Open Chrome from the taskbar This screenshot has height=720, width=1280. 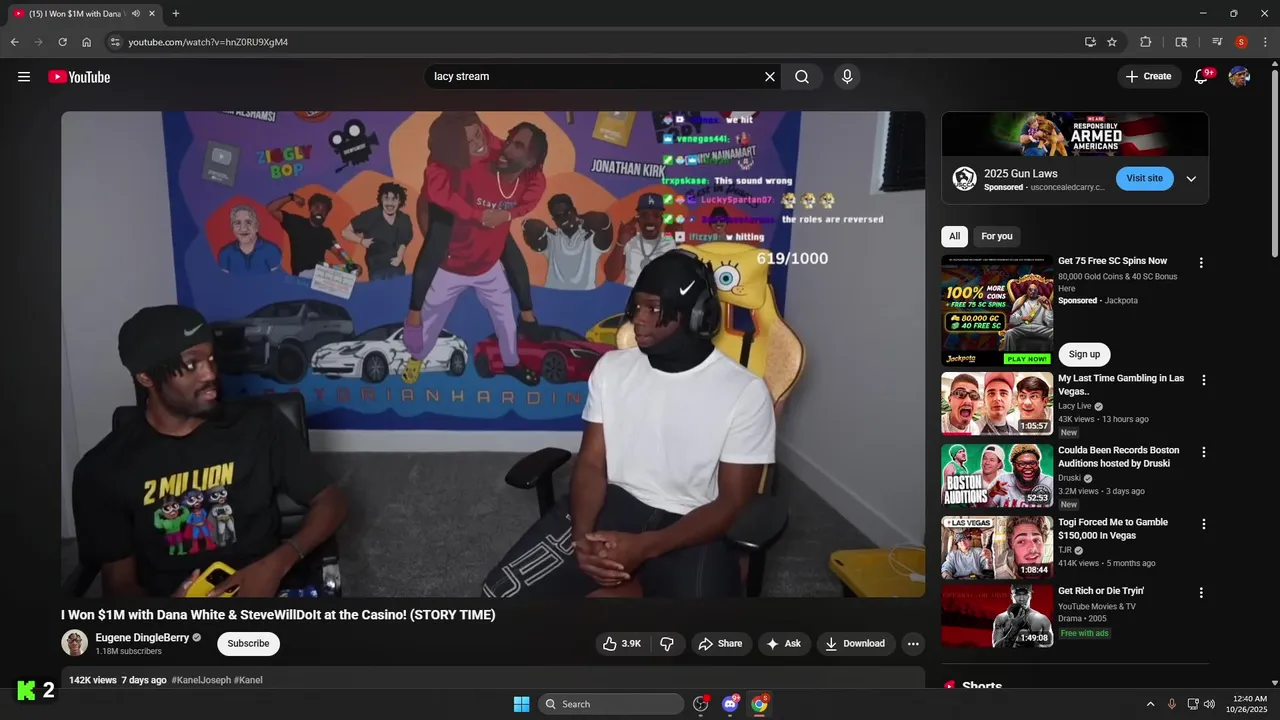[760, 704]
